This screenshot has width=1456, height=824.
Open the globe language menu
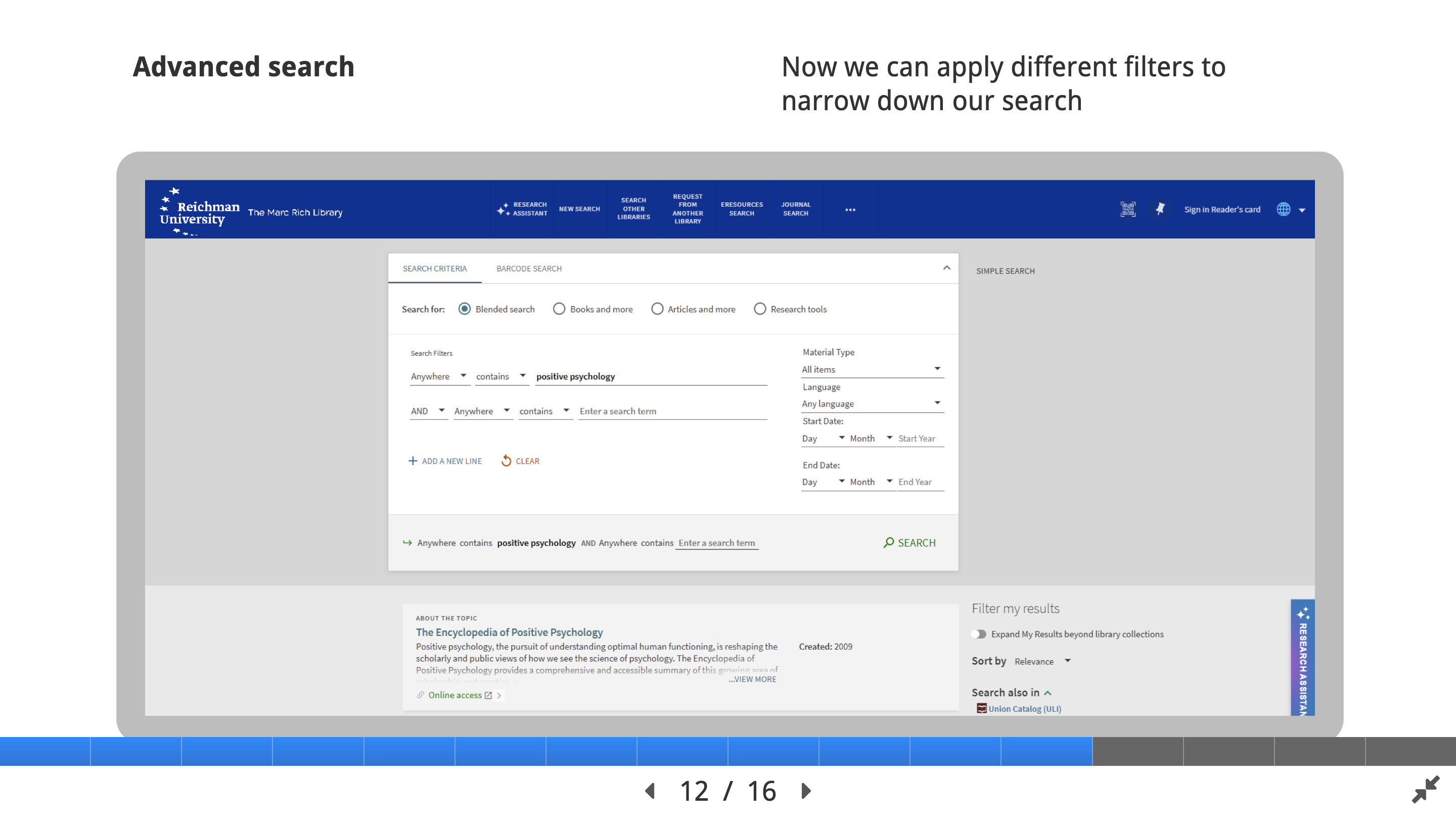click(1284, 209)
